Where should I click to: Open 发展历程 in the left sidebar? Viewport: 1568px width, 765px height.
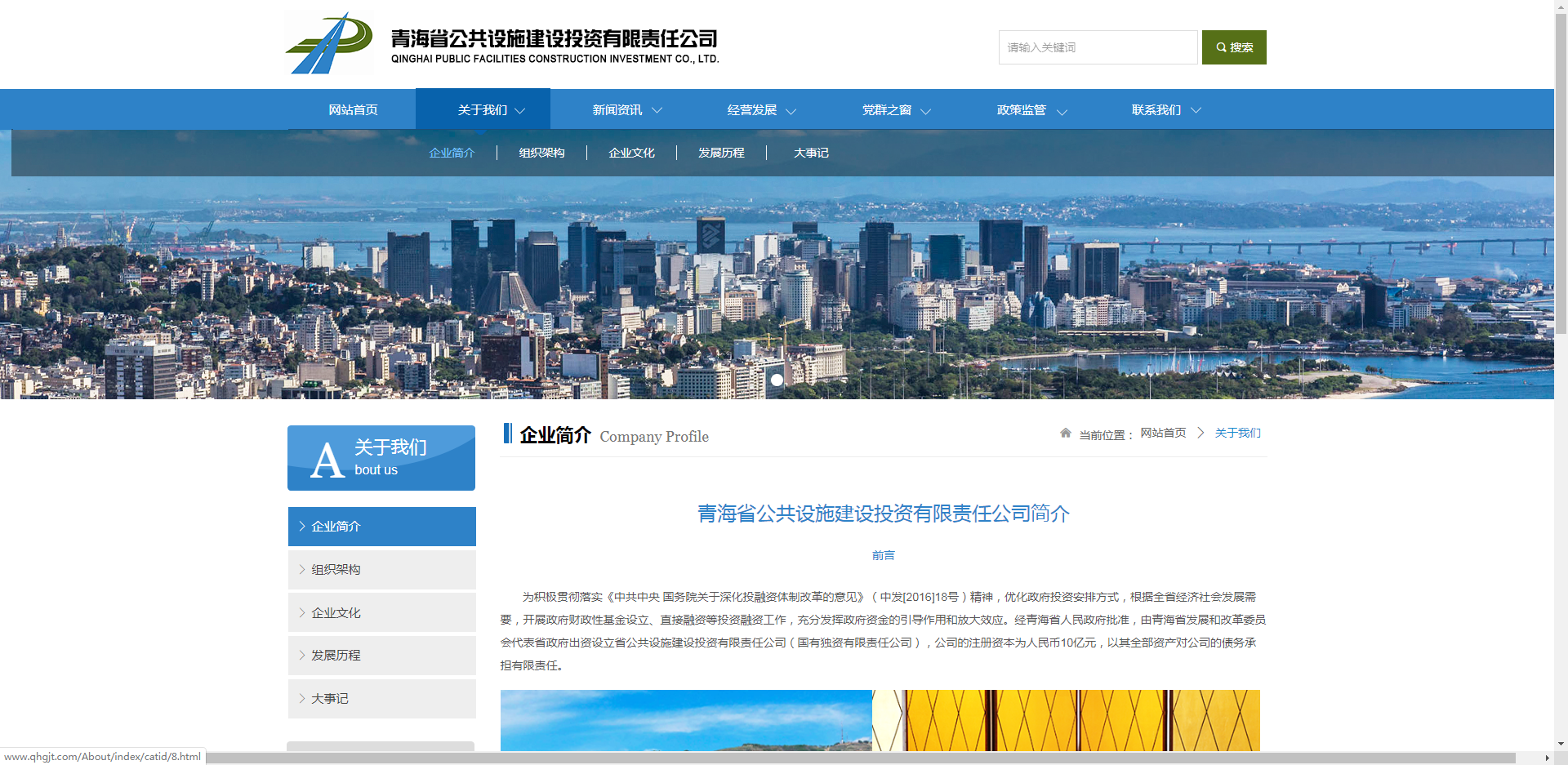[382, 656]
